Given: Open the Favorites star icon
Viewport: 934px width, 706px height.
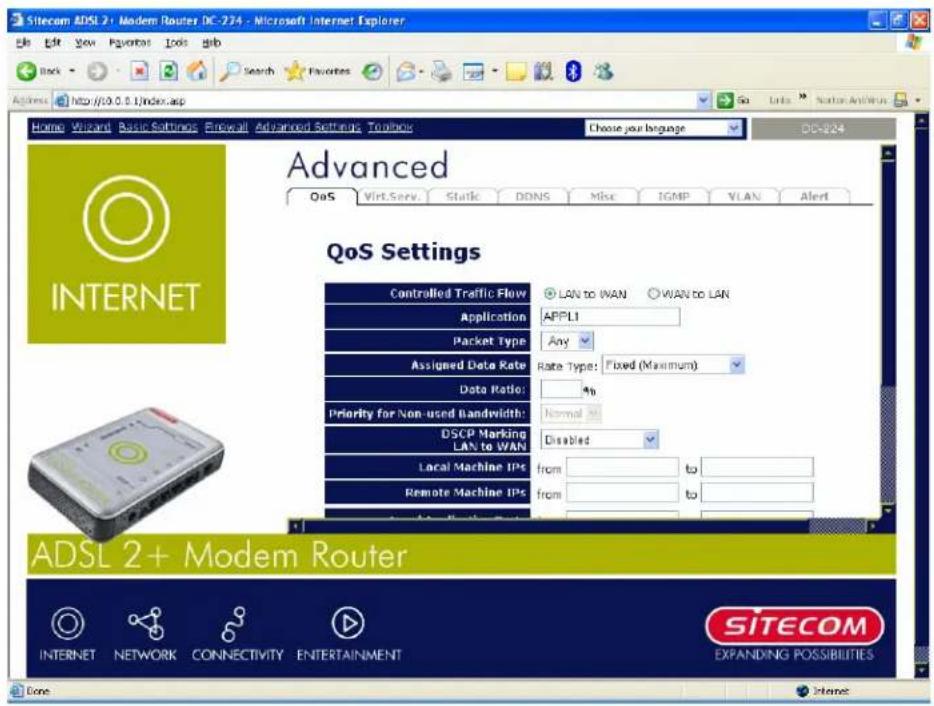Looking at the screenshot, I should point(294,71).
